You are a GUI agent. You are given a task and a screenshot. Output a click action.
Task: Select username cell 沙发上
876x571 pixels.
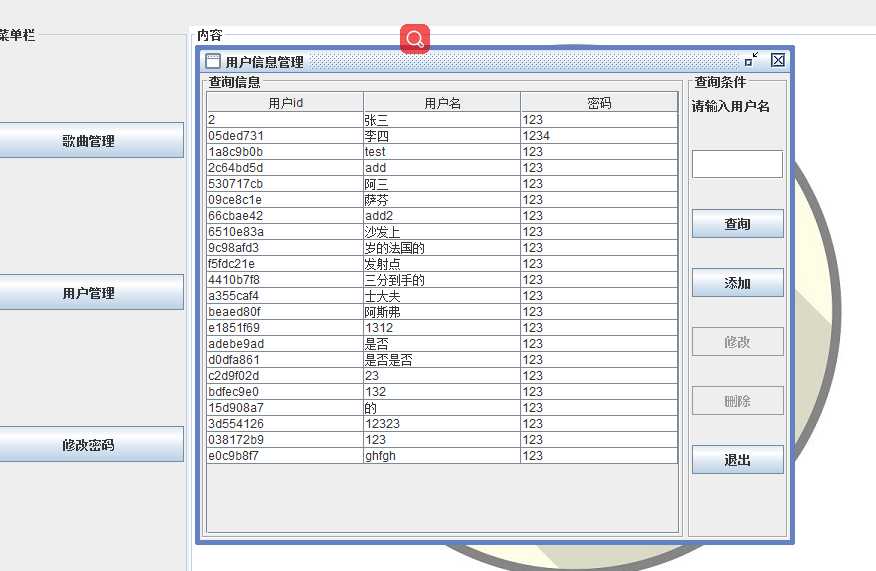pos(442,232)
